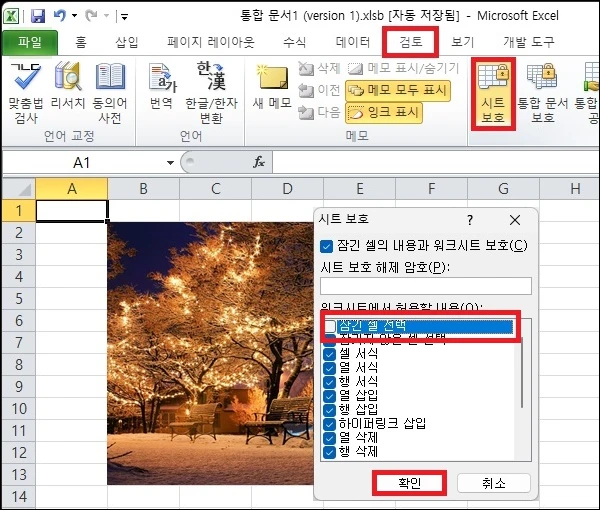
Task: Click the Save icon in quick access toolbar
Action: 38,16
